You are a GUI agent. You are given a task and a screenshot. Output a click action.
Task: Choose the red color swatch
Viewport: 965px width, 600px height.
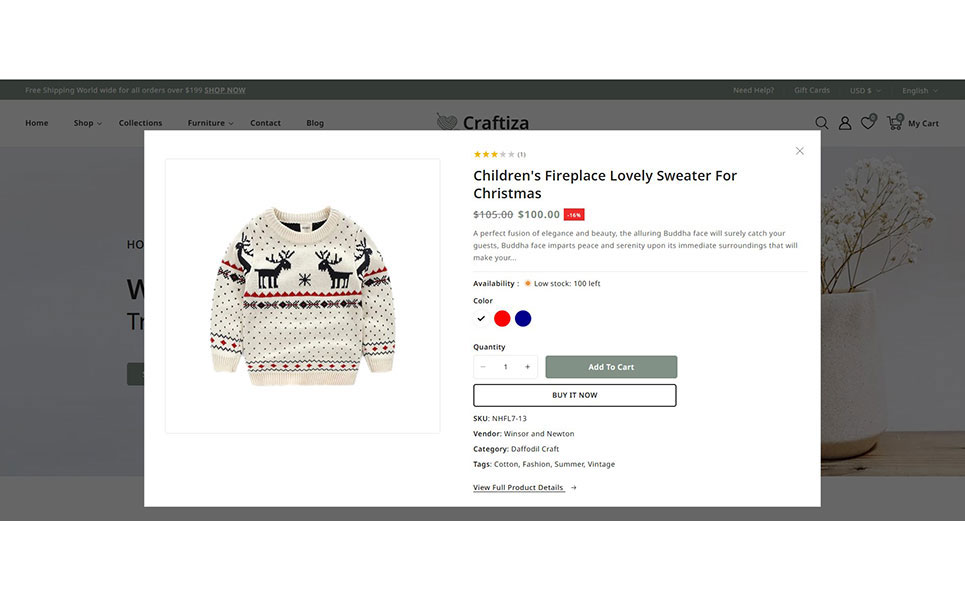502,318
